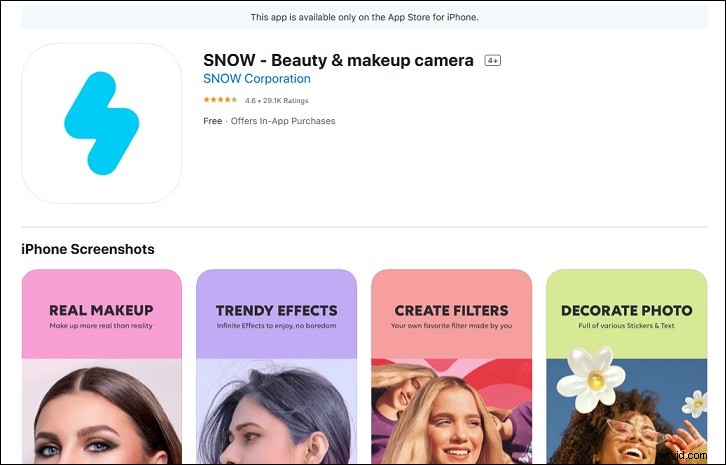Screen dimensions: 727x465
Task: Click the blue SNOW app icon
Action: pos(102,123)
